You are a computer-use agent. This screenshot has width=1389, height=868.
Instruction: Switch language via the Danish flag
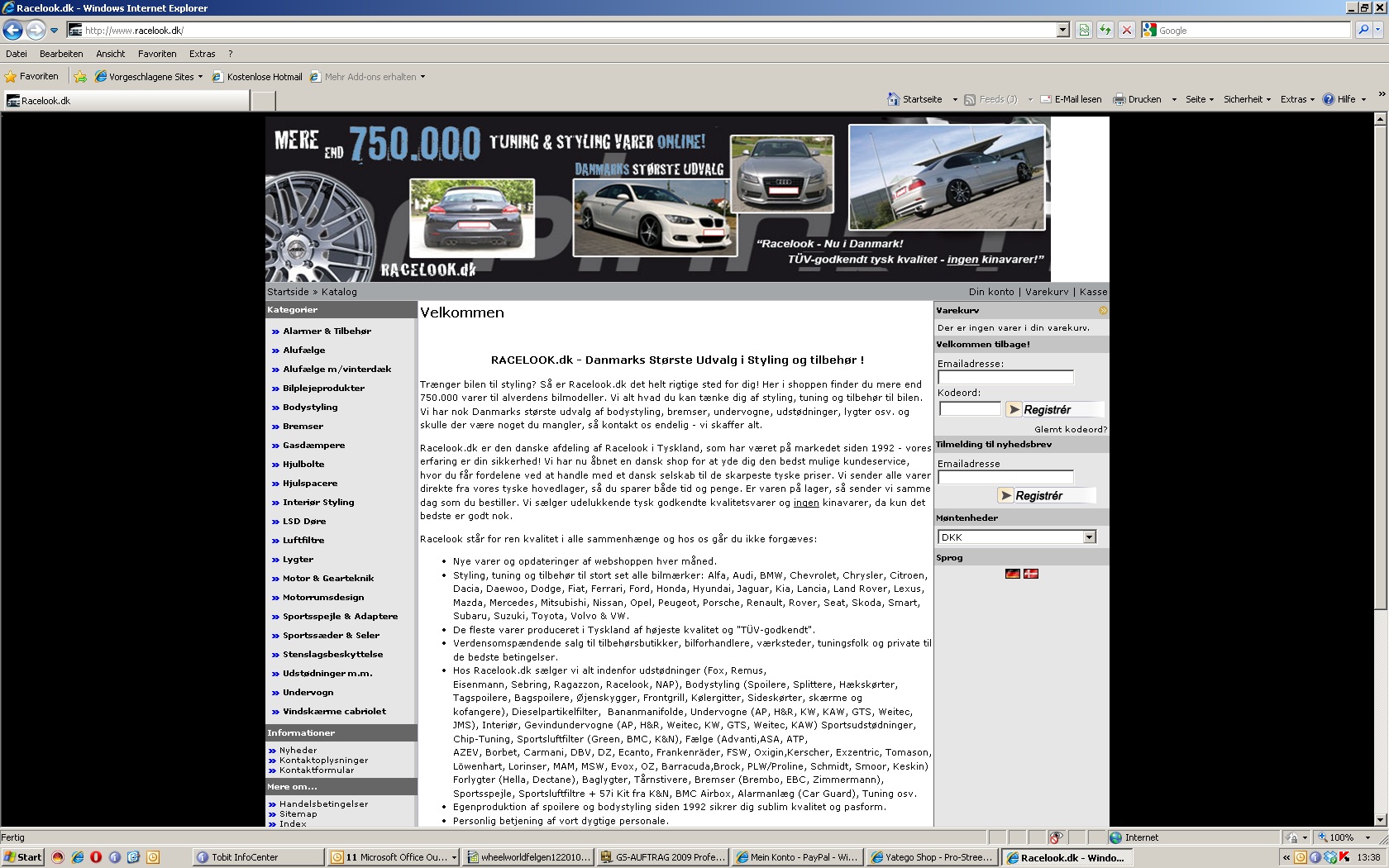[1031, 574]
